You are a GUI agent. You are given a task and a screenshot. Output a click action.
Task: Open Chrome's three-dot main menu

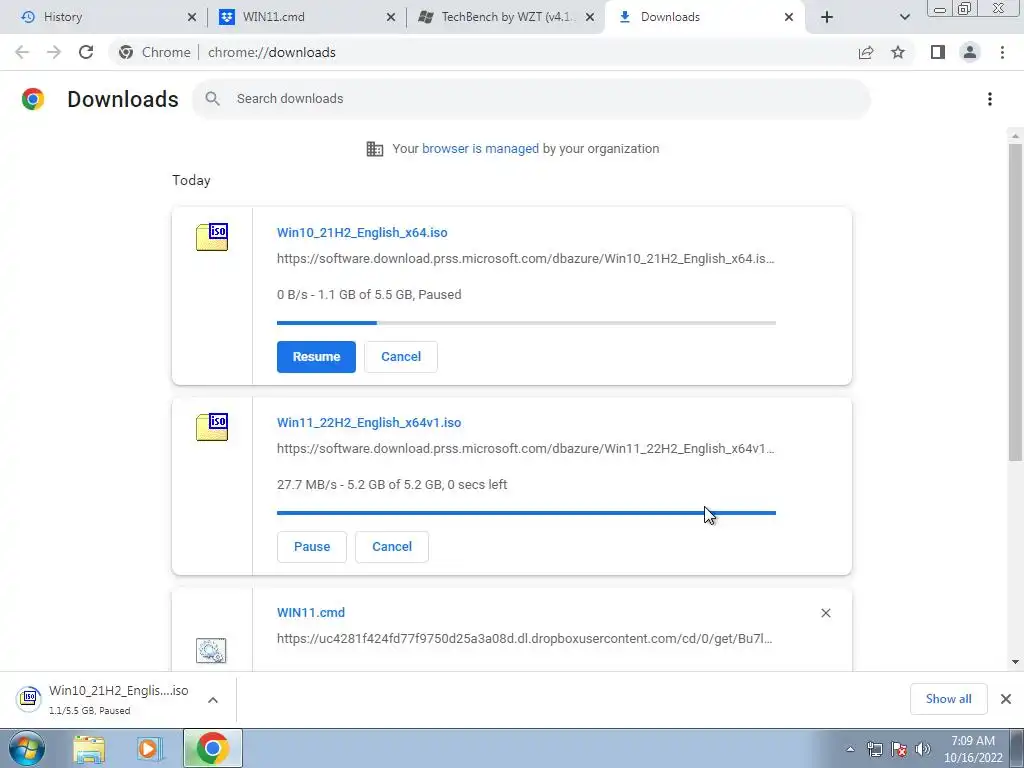tap(1002, 52)
